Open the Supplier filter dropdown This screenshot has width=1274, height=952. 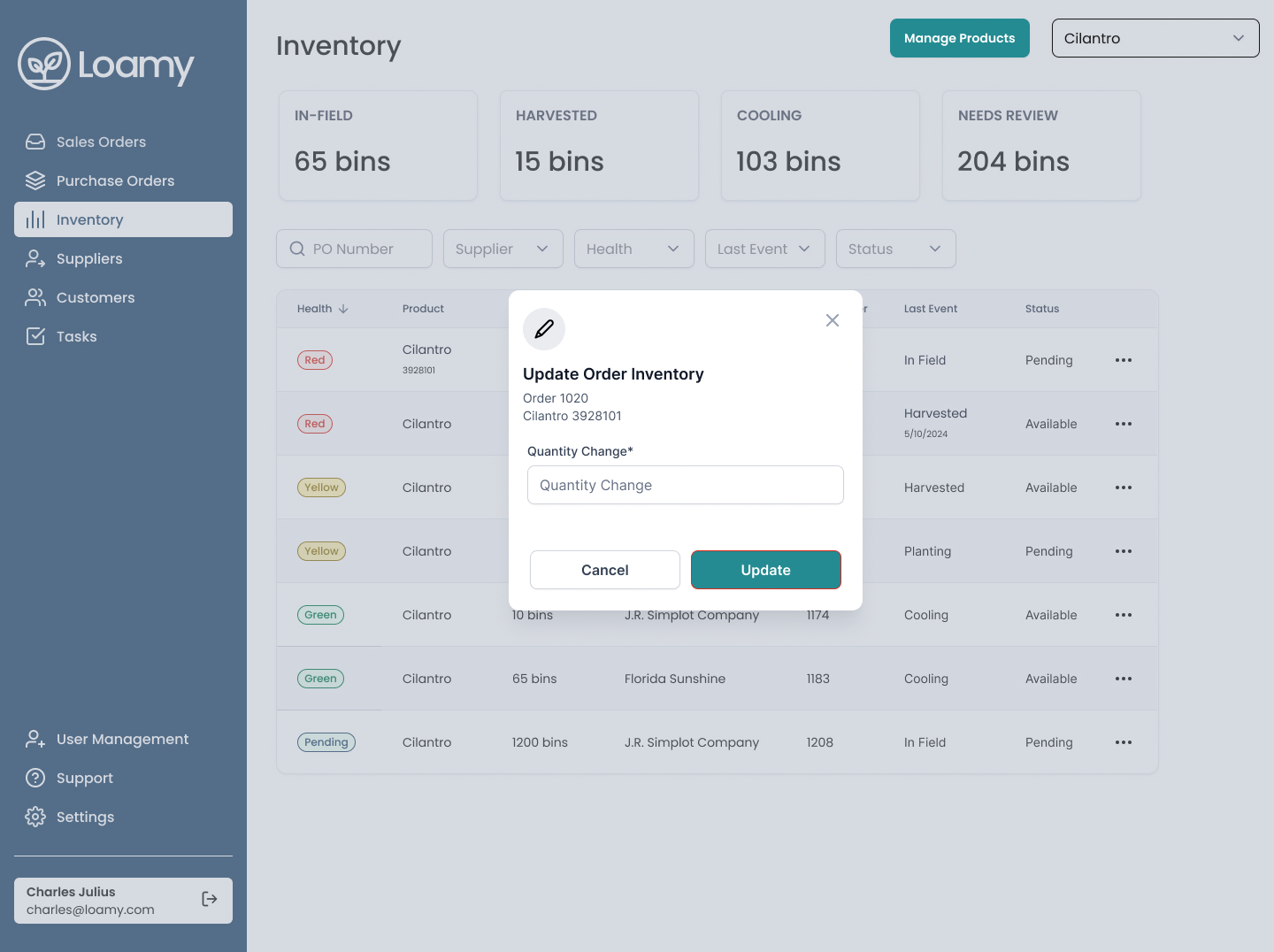503,249
